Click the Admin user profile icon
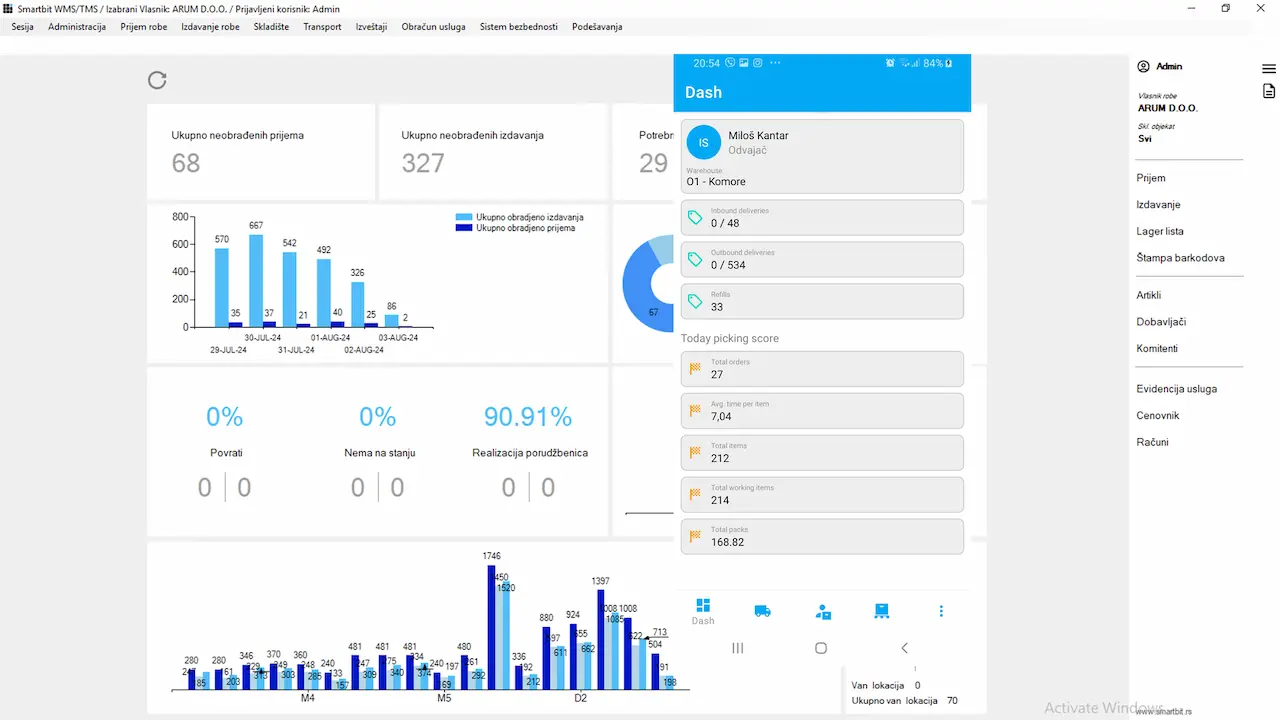 pyautogui.click(x=1143, y=66)
